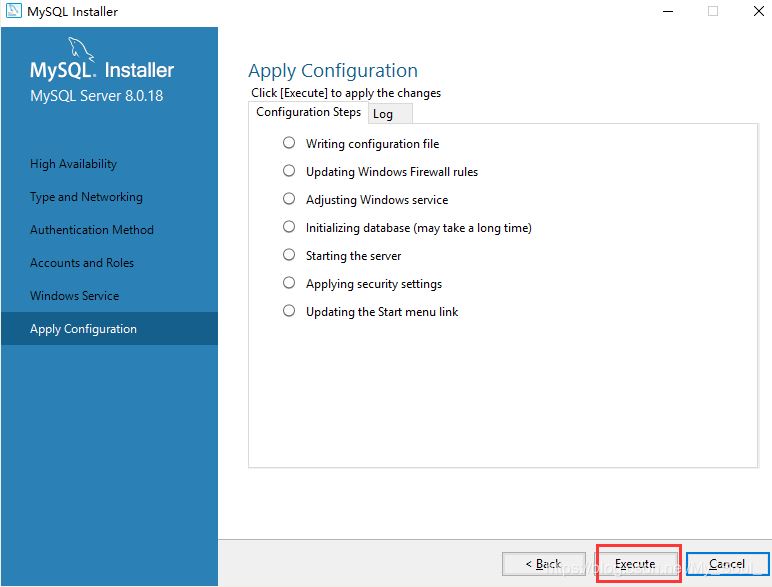This screenshot has width=772, height=587.
Task: Cancel the MySQL configuration
Action: [x=727, y=564]
